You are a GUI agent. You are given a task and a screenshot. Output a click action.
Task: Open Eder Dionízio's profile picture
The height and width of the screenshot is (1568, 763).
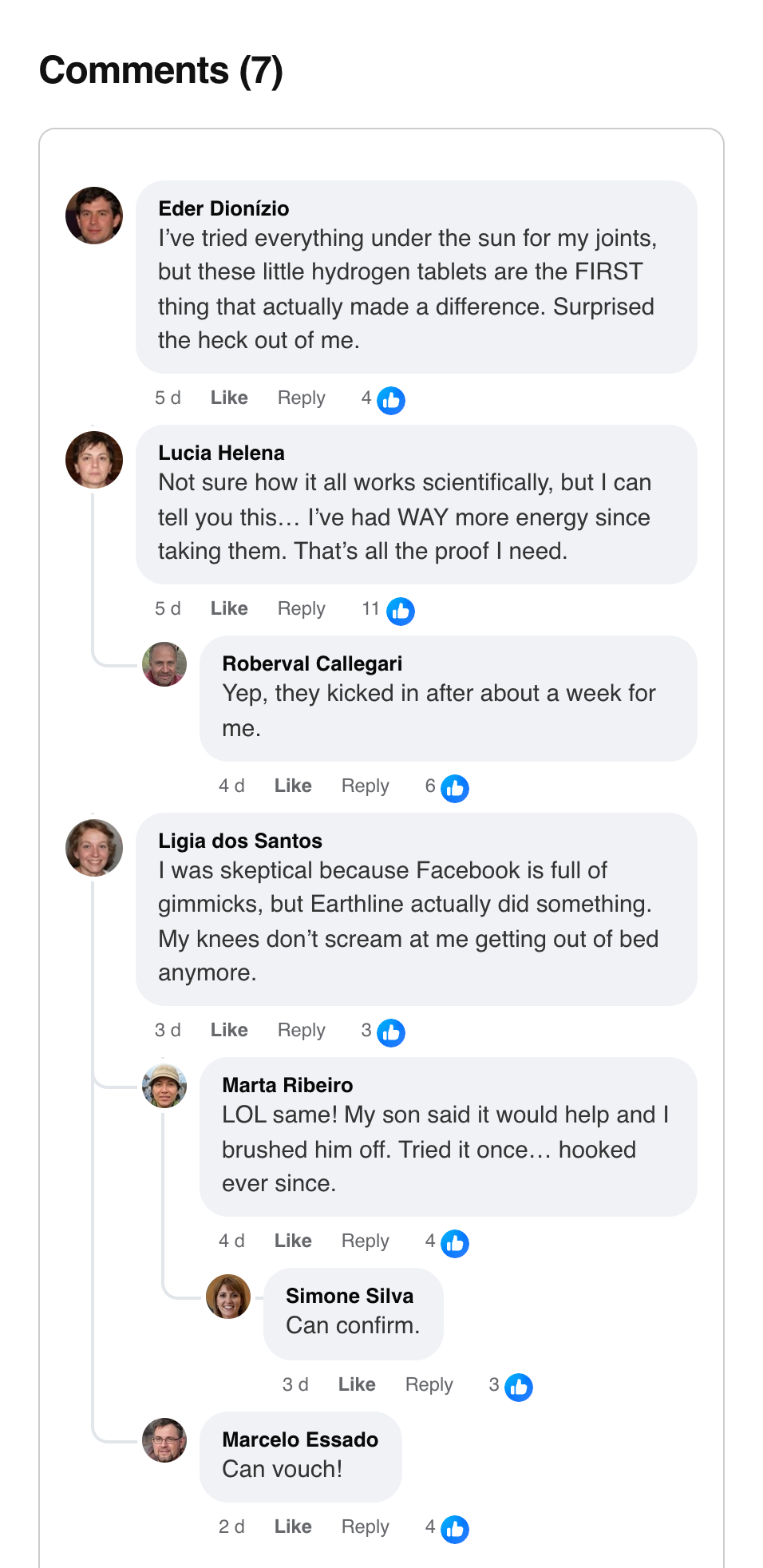(x=94, y=216)
